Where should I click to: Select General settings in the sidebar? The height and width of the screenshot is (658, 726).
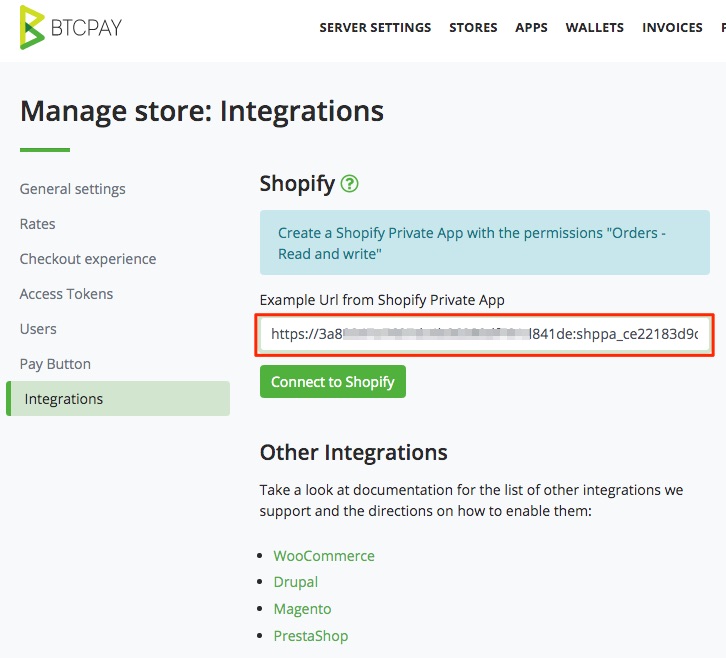click(73, 189)
